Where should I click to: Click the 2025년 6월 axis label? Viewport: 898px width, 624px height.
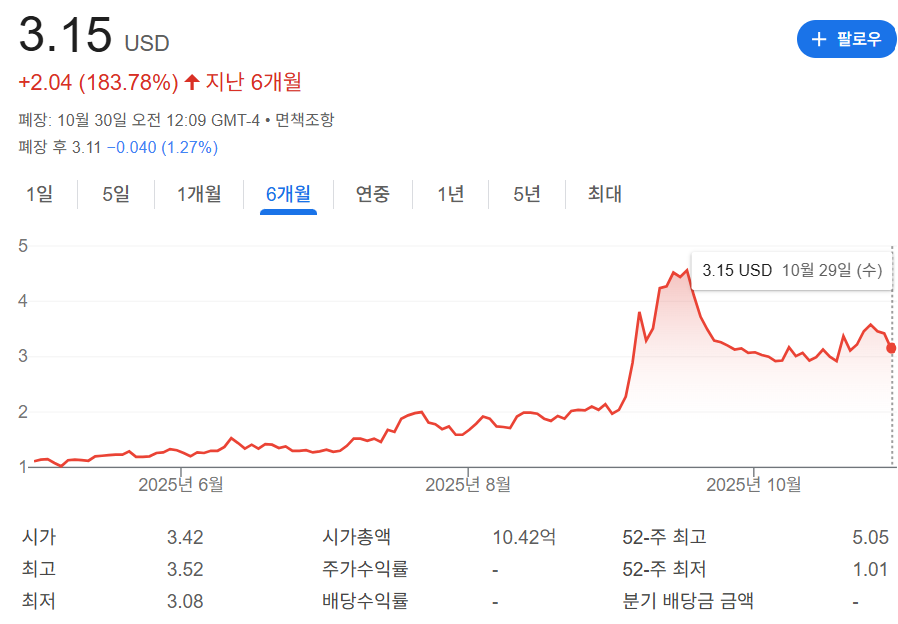(x=181, y=485)
